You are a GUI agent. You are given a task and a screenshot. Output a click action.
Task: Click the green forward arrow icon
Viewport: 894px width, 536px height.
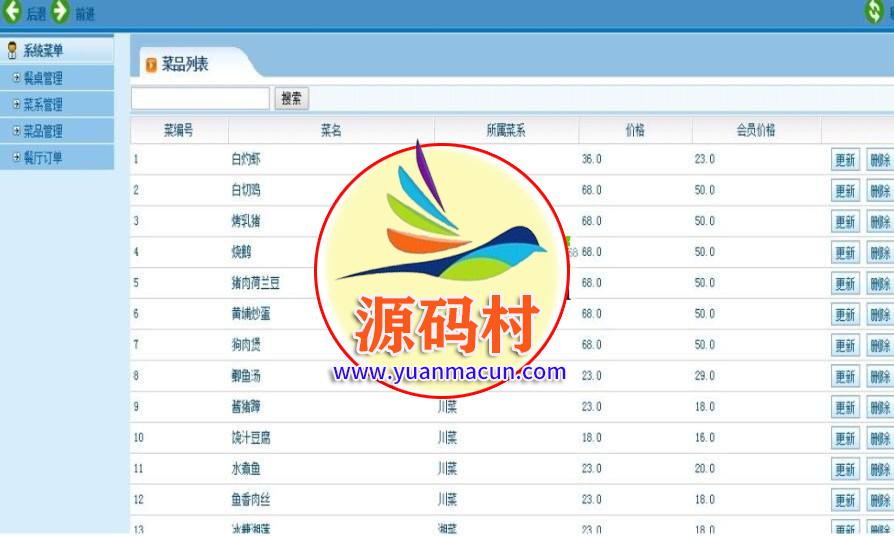(x=61, y=12)
